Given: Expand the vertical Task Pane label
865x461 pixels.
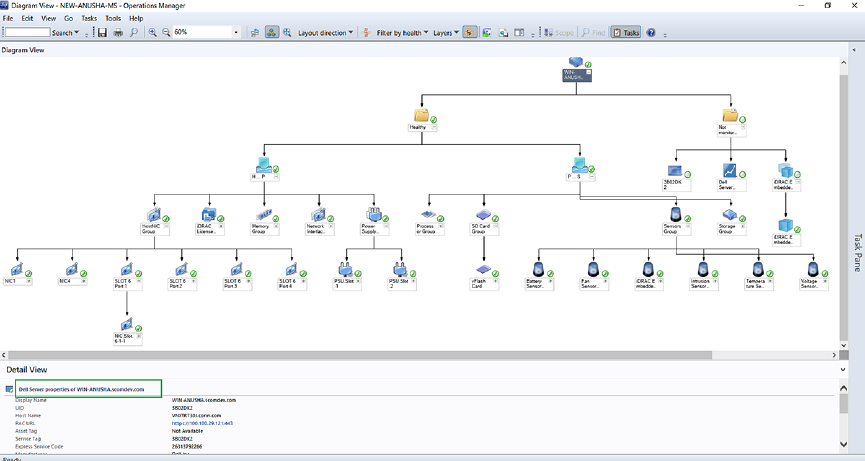Looking at the screenshot, I should coord(857,252).
